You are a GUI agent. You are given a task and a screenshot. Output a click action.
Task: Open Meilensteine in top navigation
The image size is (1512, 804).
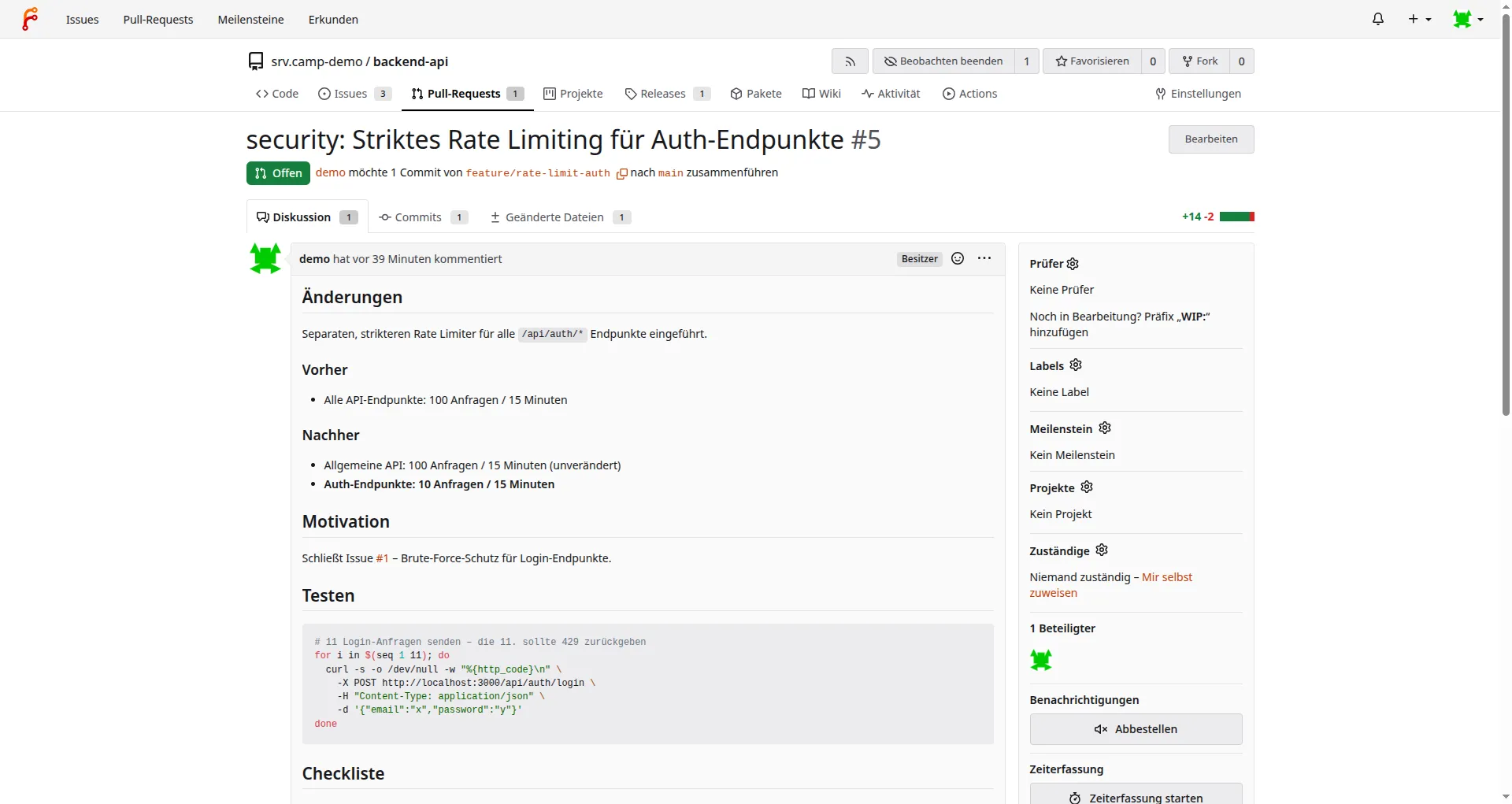point(250,20)
